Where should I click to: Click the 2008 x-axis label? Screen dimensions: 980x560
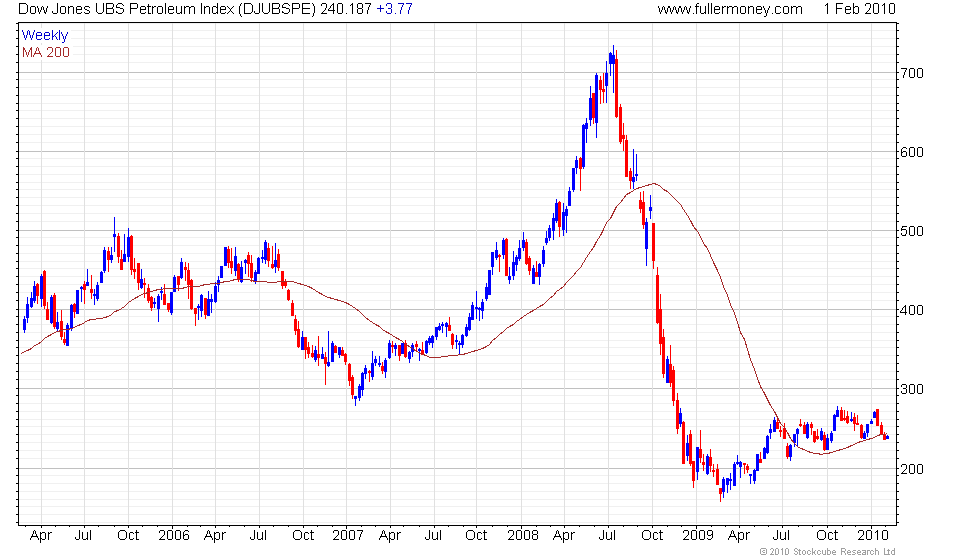[522, 535]
